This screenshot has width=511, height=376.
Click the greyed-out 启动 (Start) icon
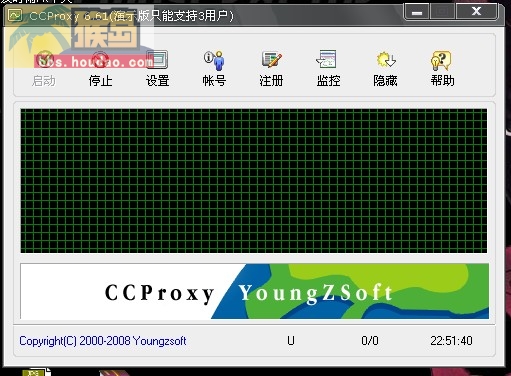(x=44, y=60)
